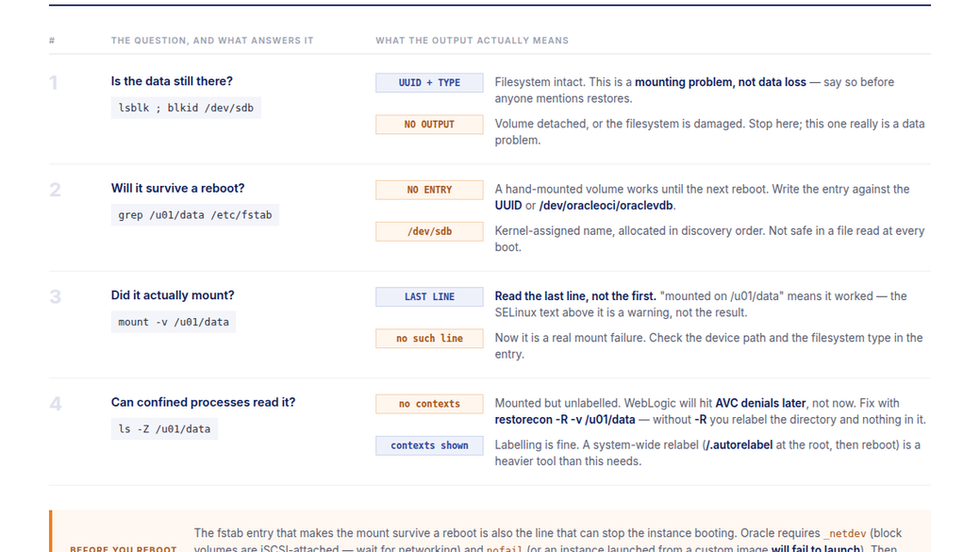Select the 'grep /u01/data /etc/fstab' command
Screen dimensions: 980x552
pyautogui.click(x=195, y=215)
